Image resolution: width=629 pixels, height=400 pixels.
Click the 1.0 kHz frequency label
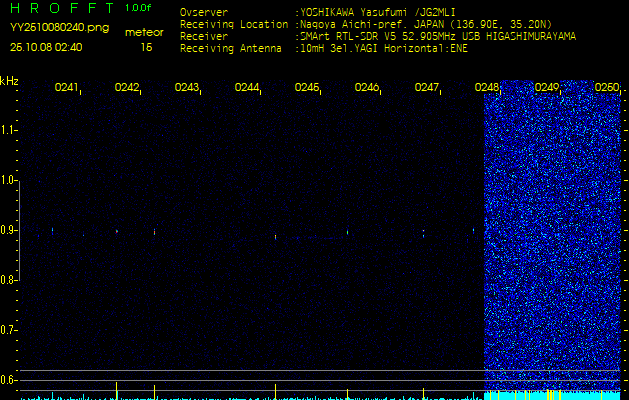(x=9, y=180)
